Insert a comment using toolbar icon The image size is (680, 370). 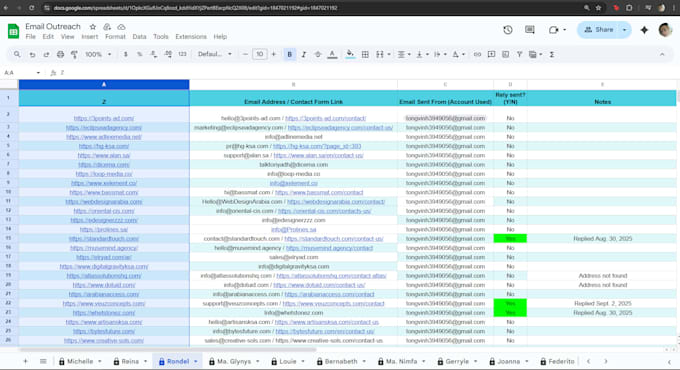[x=491, y=54]
